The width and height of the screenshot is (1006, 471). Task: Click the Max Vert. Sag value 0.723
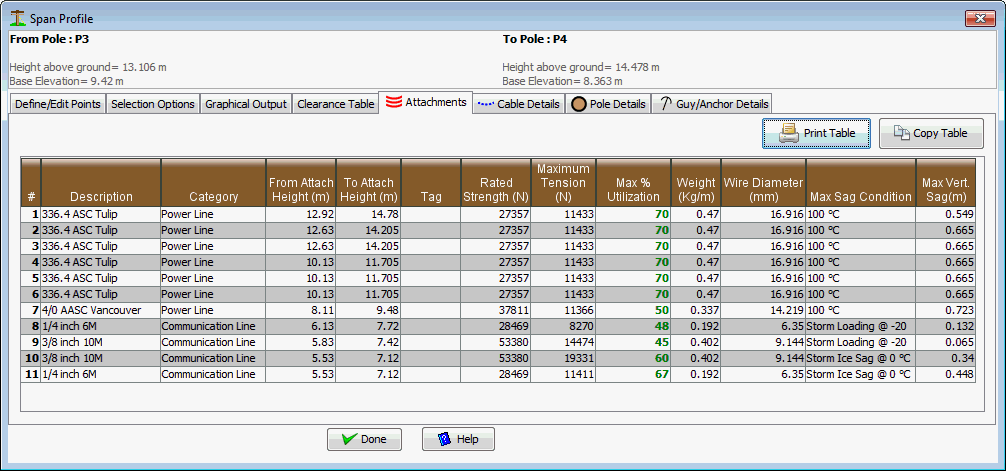tap(946, 311)
